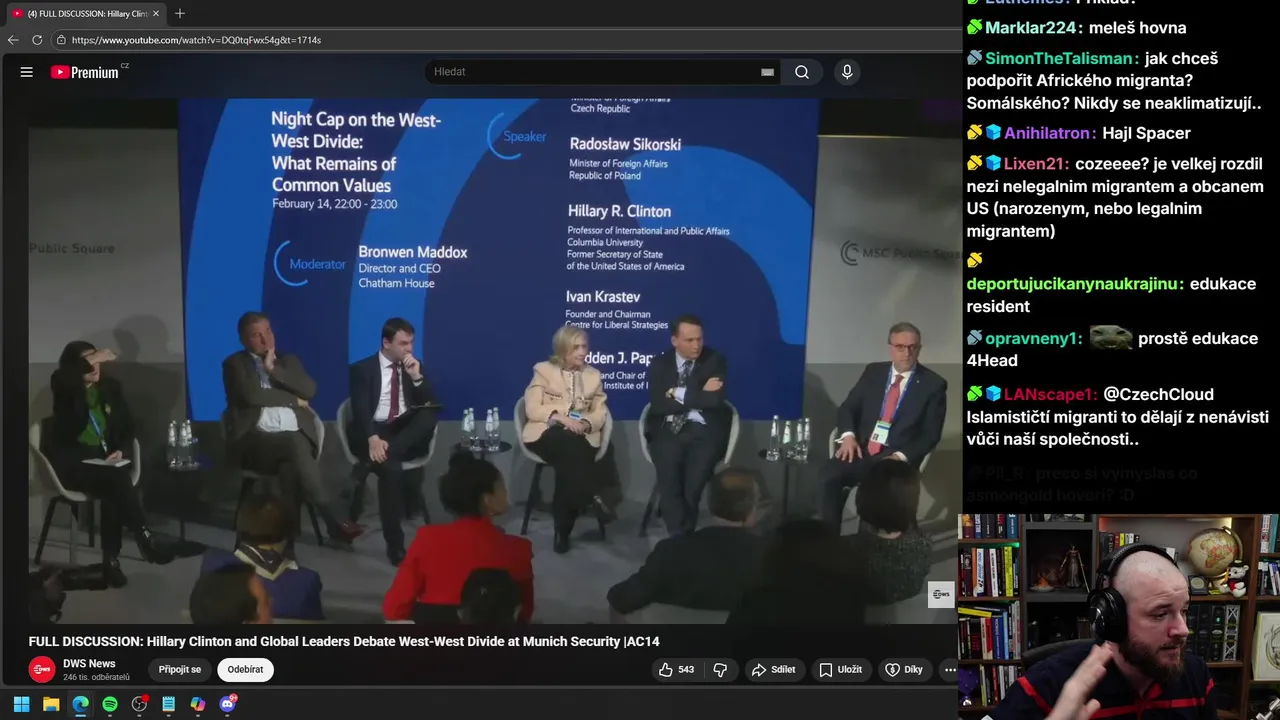Click the streamer webcam overlay
This screenshot has width=1280, height=720.
[1119, 617]
